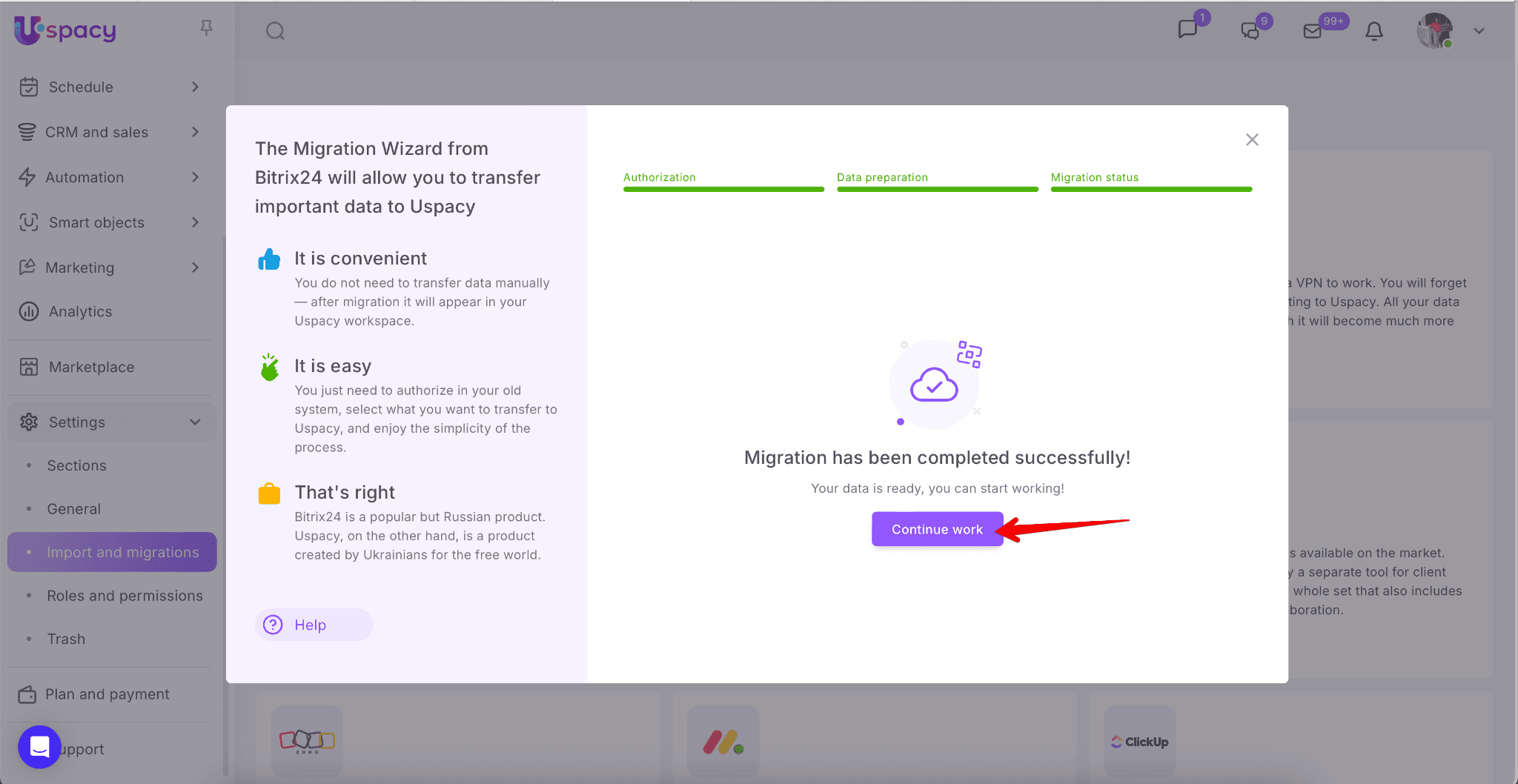Screen dimensions: 1518x784
Task: Open the Marketplace section
Action: pos(92,367)
